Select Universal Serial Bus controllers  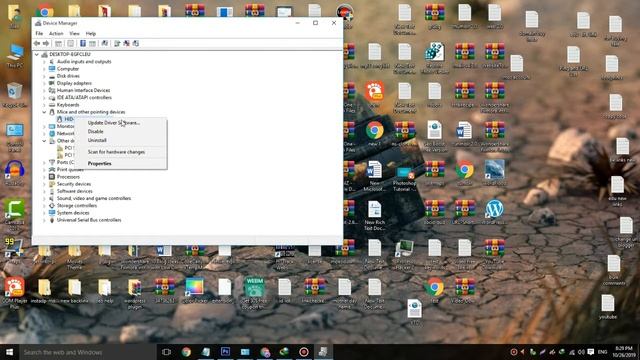[89, 220]
